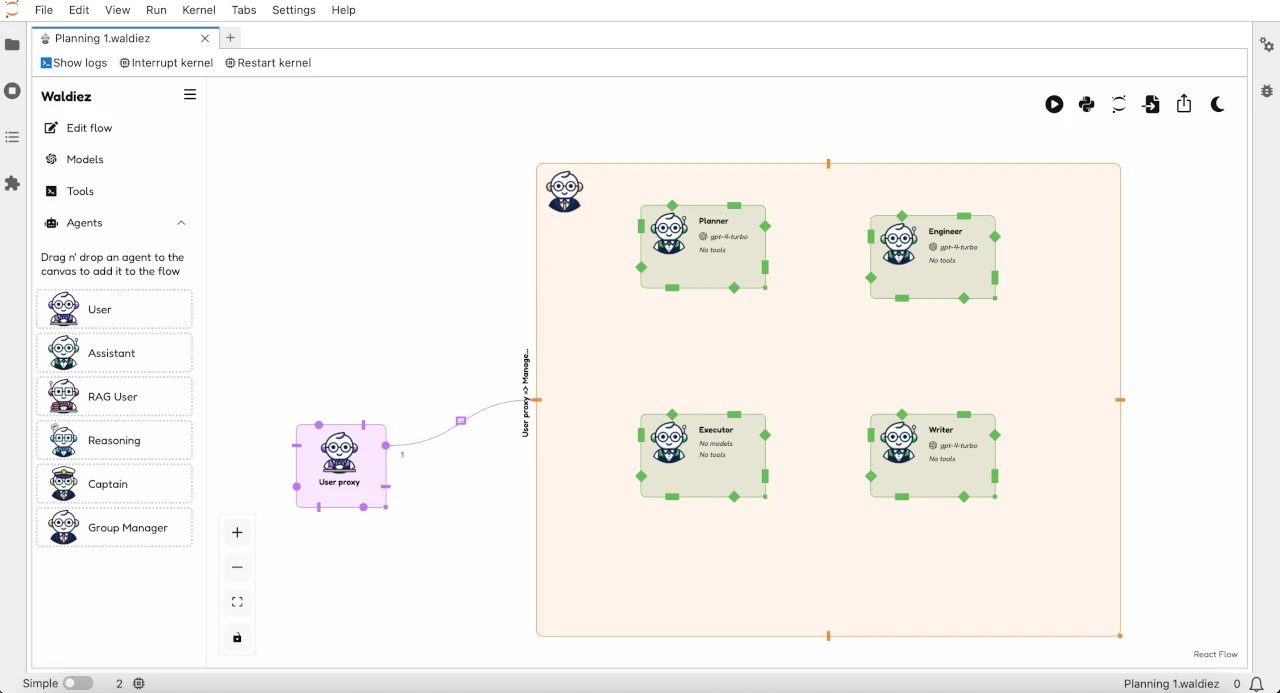Export the flow using the share icon
Viewport: 1280px width, 693px height.
(1184, 103)
